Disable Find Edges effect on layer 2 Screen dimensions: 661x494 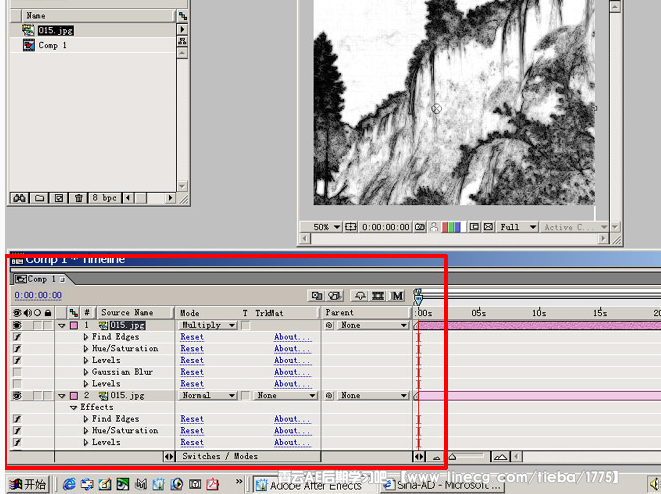[17, 419]
